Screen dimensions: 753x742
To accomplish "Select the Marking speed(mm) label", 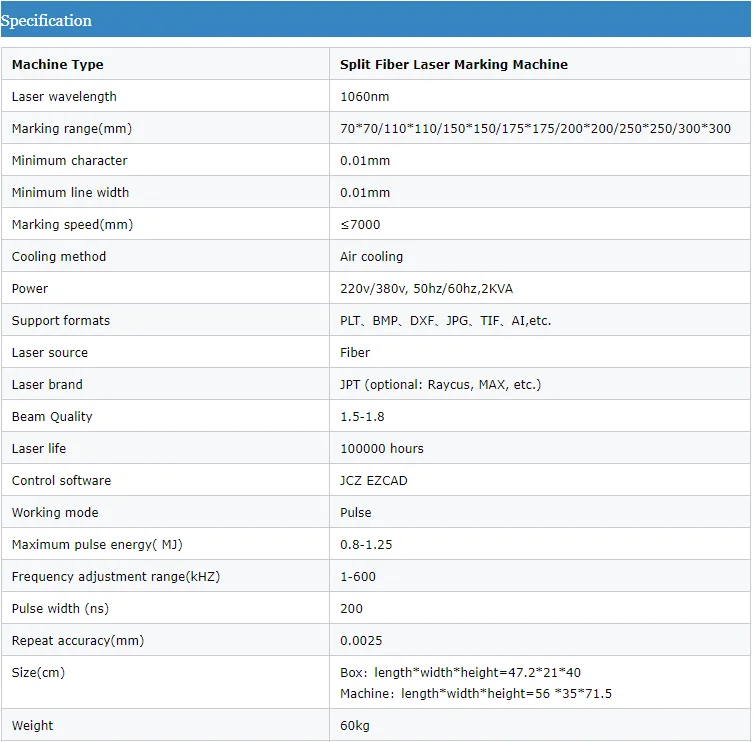I will [72, 225].
